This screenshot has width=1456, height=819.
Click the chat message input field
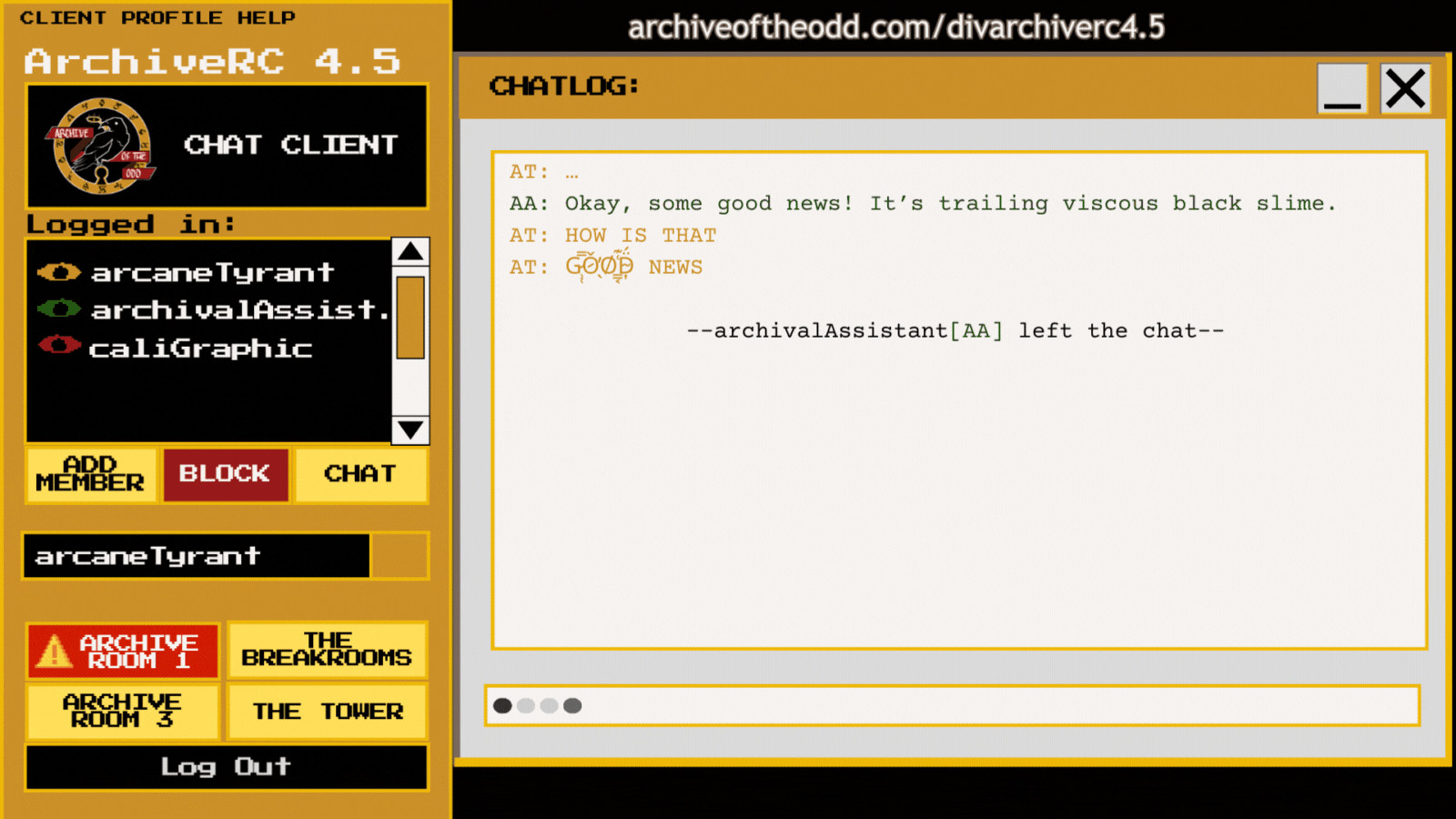click(x=952, y=706)
